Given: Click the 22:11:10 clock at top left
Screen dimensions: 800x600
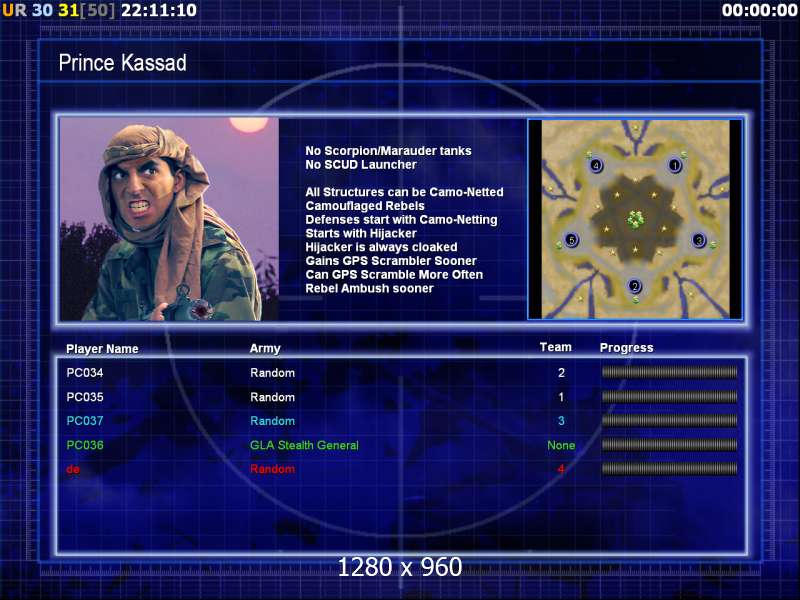Looking at the screenshot, I should coord(159,10).
